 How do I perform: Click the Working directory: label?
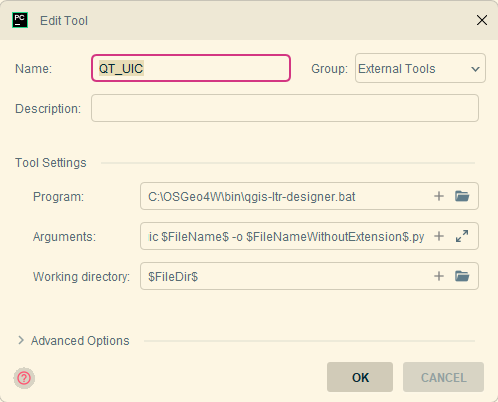pyautogui.click(x=81, y=277)
